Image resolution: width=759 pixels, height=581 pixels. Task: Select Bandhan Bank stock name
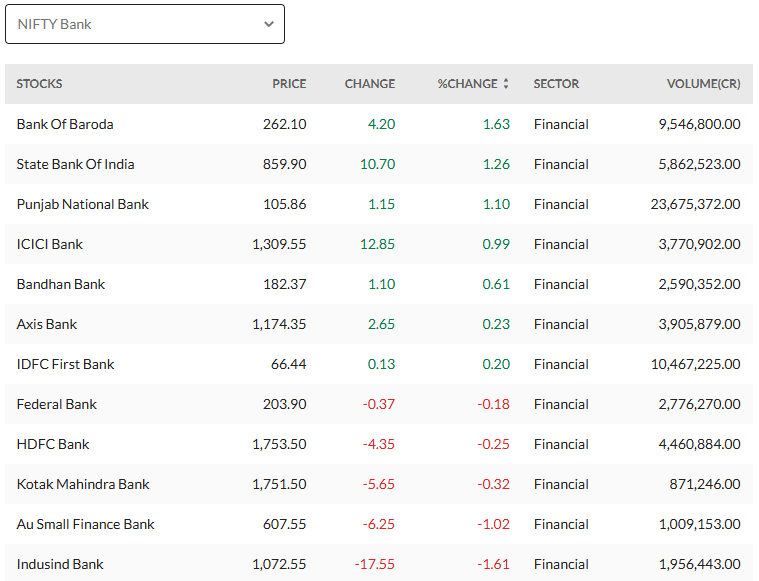pyautogui.click(x=61, y=284)
